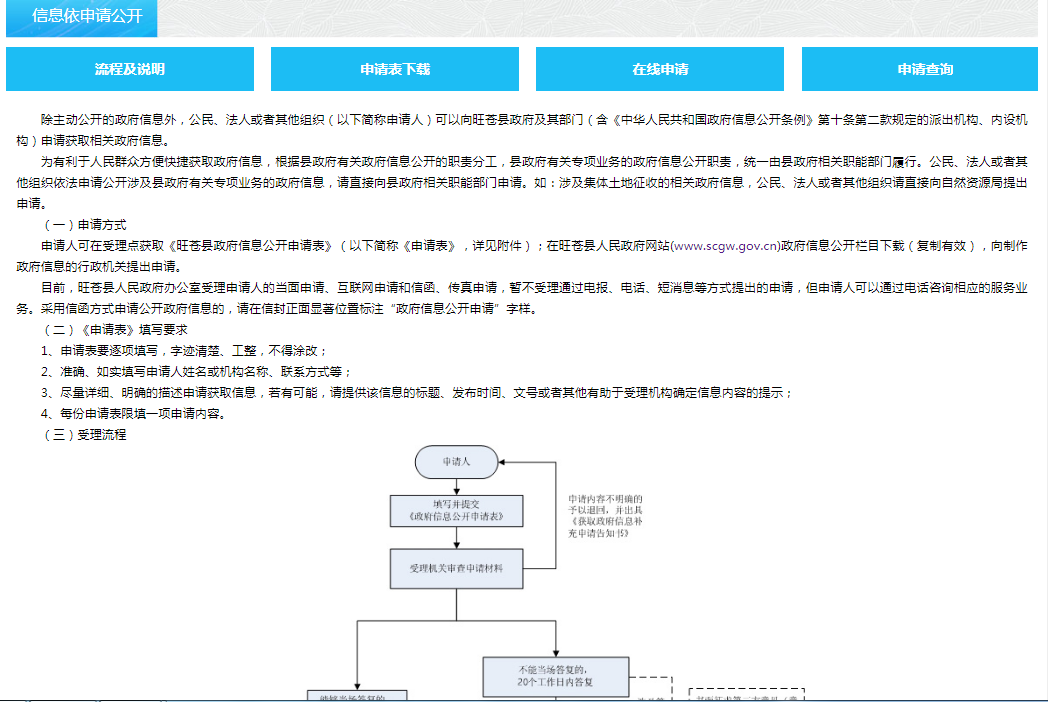Click requirement 4 每份申请表限填一项申请内容

click(x=132, y=414)
